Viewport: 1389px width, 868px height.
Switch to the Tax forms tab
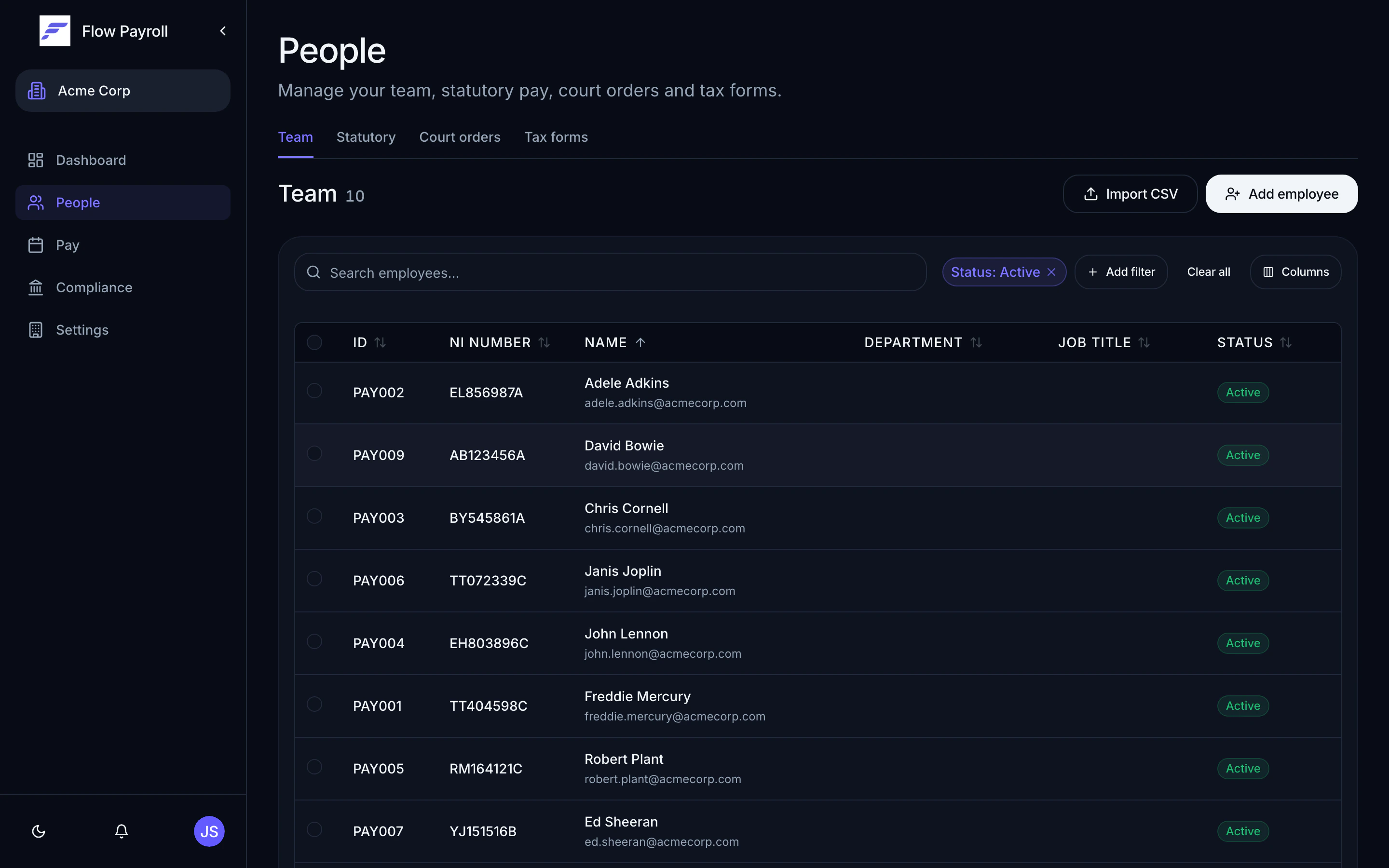[556, 137]
